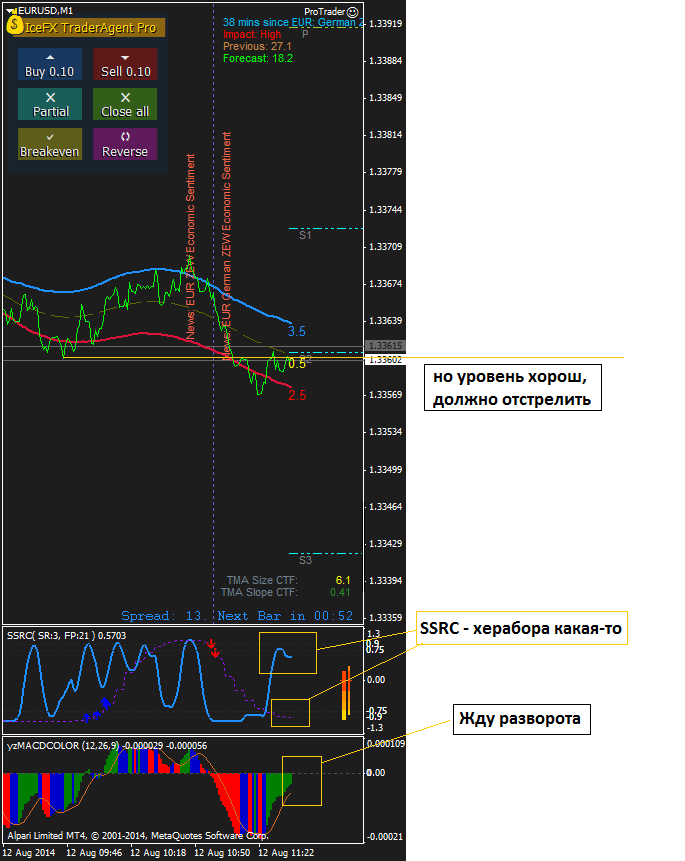The height and width of the screenshot is (861, 685).
Task: Open the EURUSD,M1 chart menu triangle
Action: [12, 10]
